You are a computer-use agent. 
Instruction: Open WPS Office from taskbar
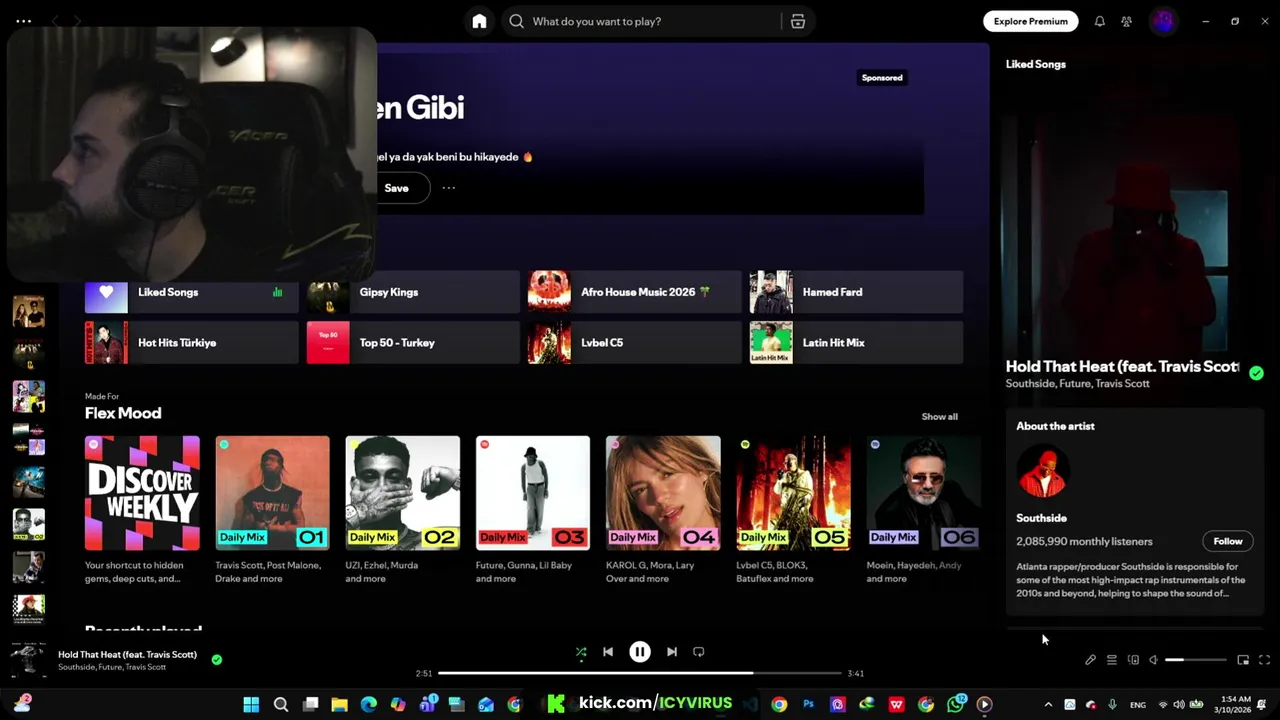coord(896,704)
